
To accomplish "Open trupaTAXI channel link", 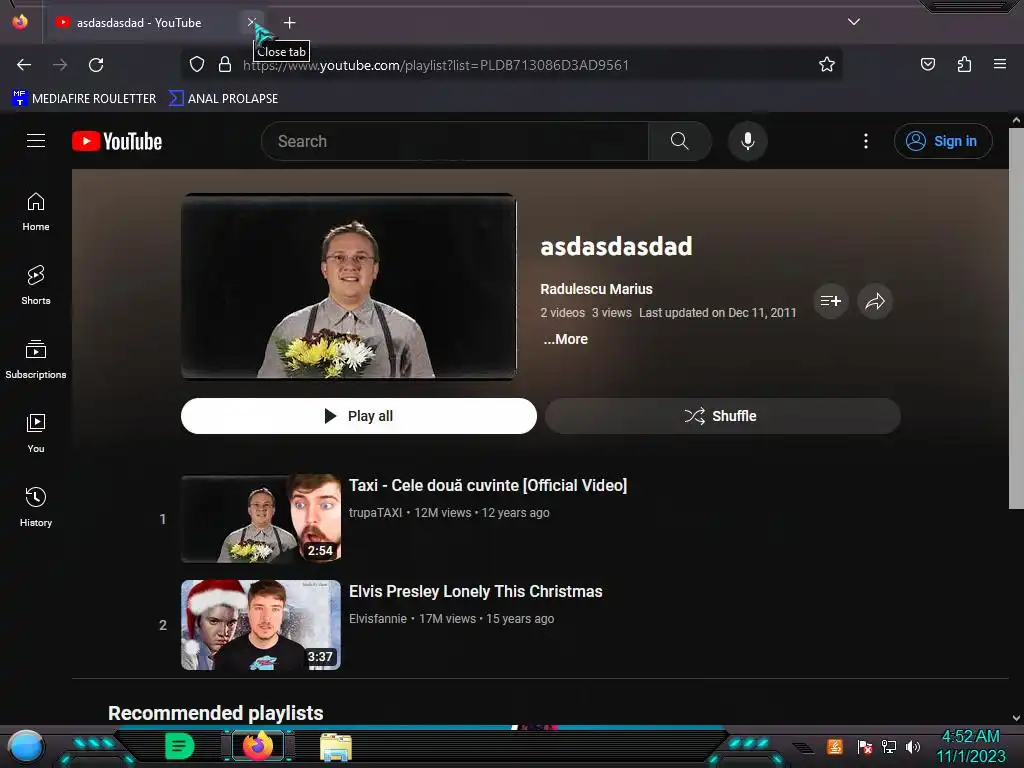I will tap(376, 513).
